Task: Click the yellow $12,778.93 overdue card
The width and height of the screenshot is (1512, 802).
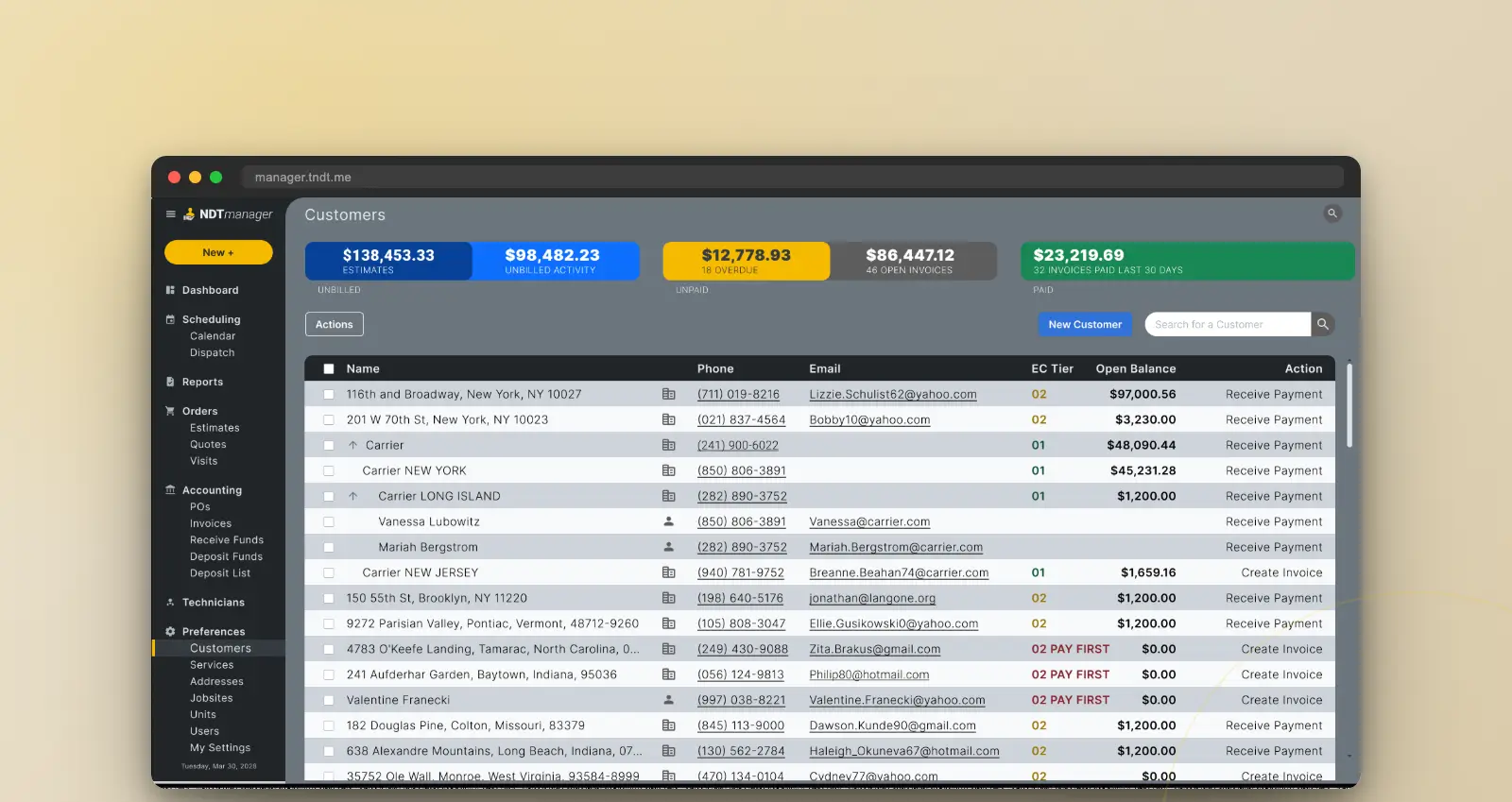Action: click(x=747, y=261)
